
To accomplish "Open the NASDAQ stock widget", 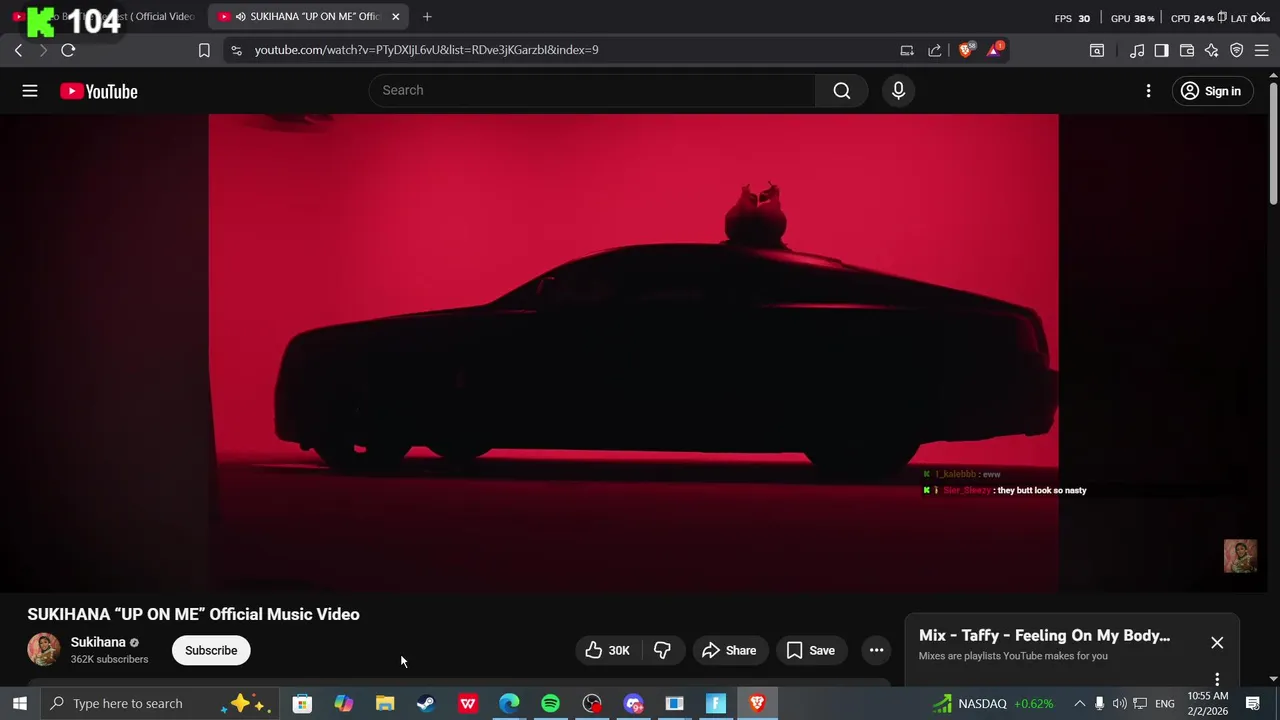I will [x=993, y=703].
